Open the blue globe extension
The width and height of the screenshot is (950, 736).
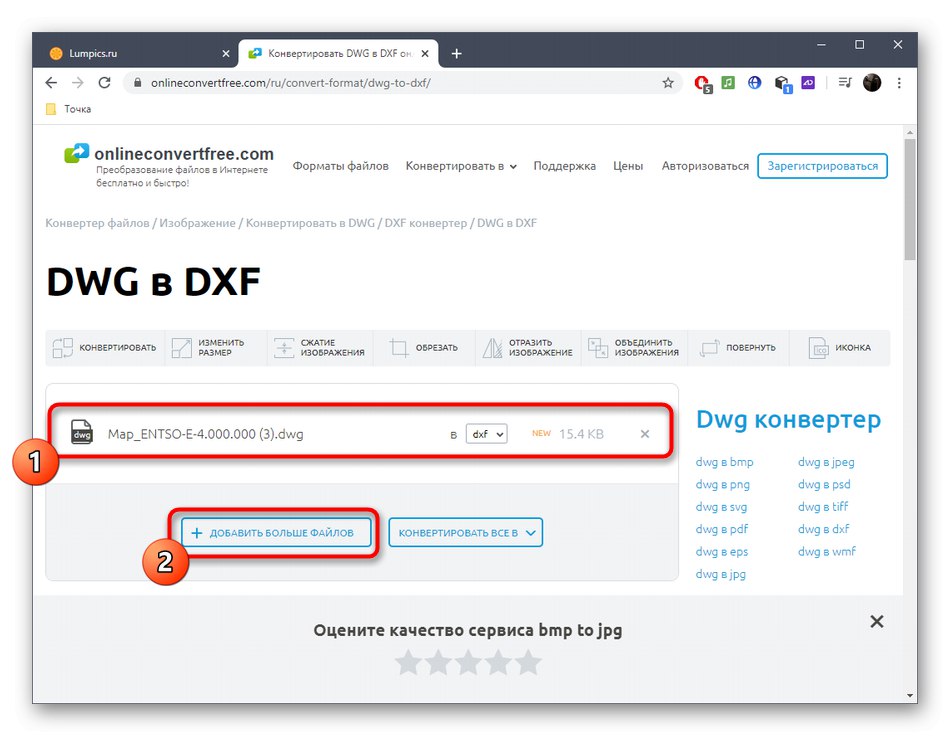click(x=754, y=82)
